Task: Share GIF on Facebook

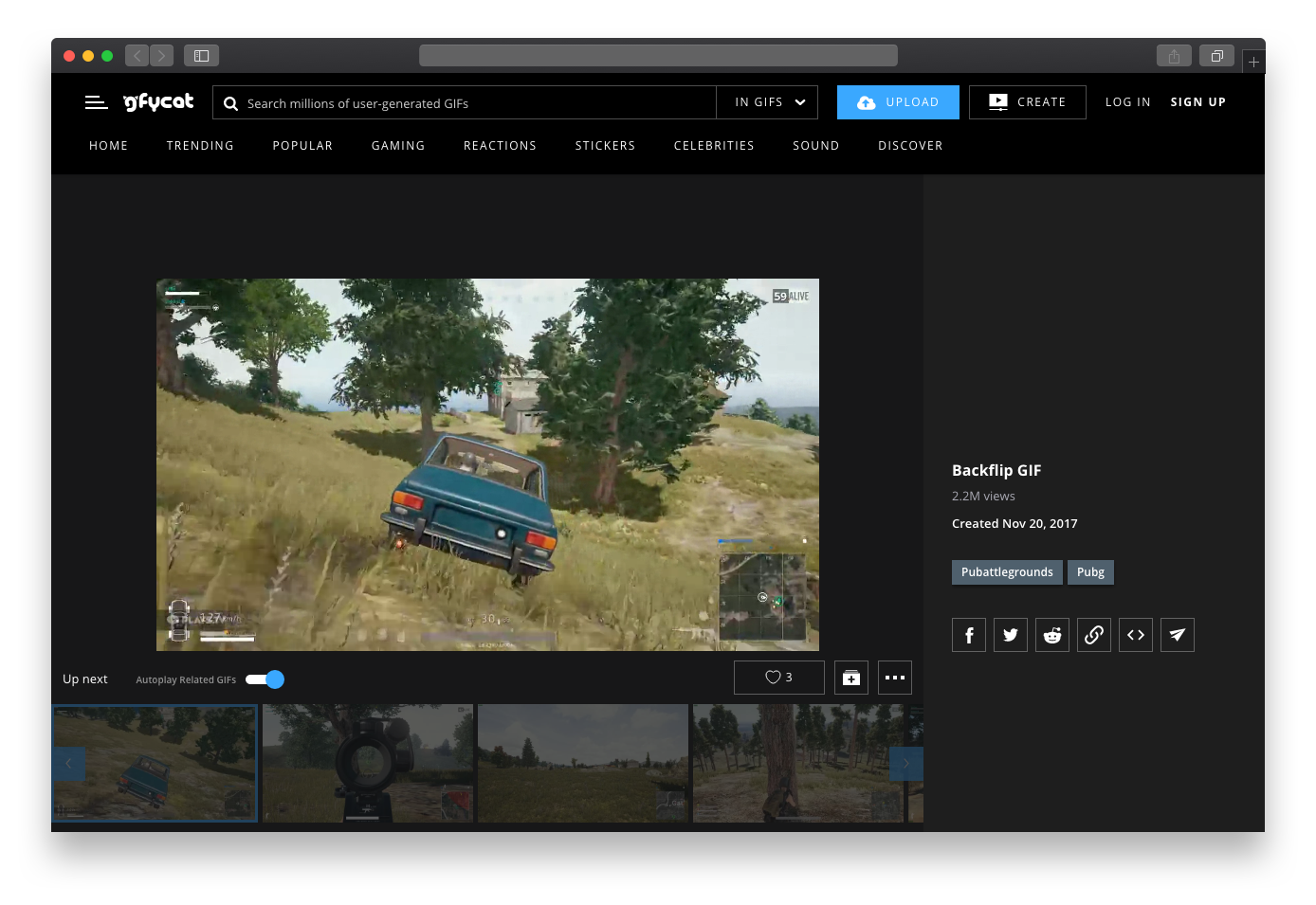Action: (x=969, y=635)
